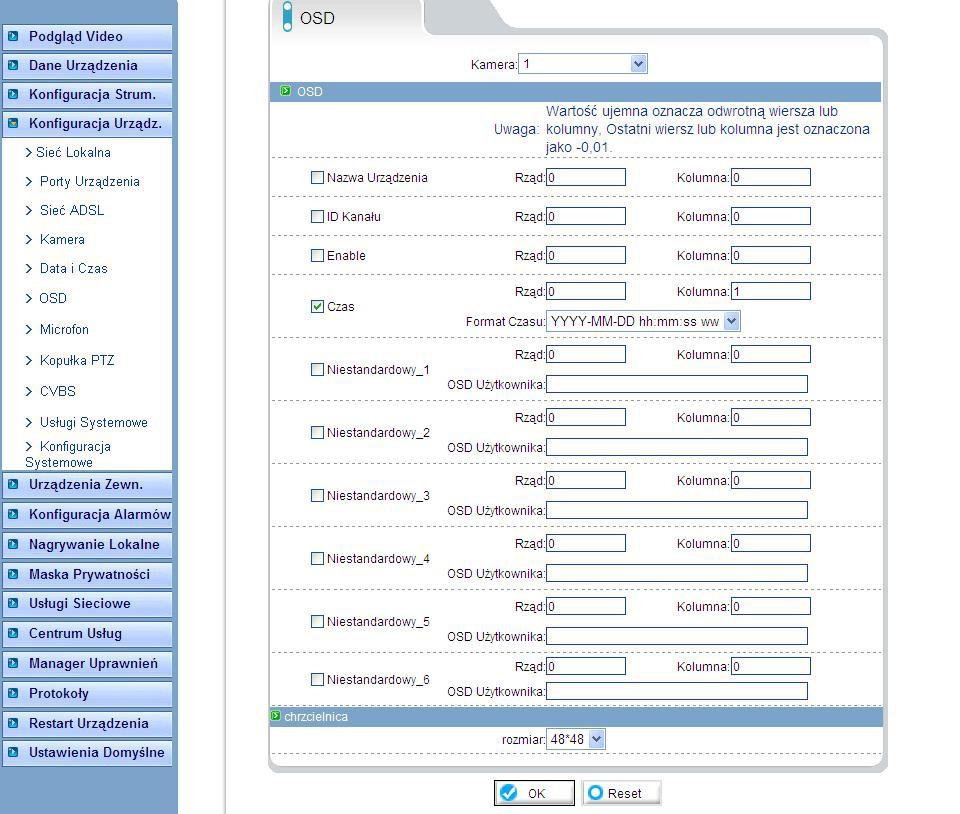This screenshot has height=814, width=960.
Task: Click the arrow icon beside Konfiguracja Alarmów
Action: [x=13, y=514]
